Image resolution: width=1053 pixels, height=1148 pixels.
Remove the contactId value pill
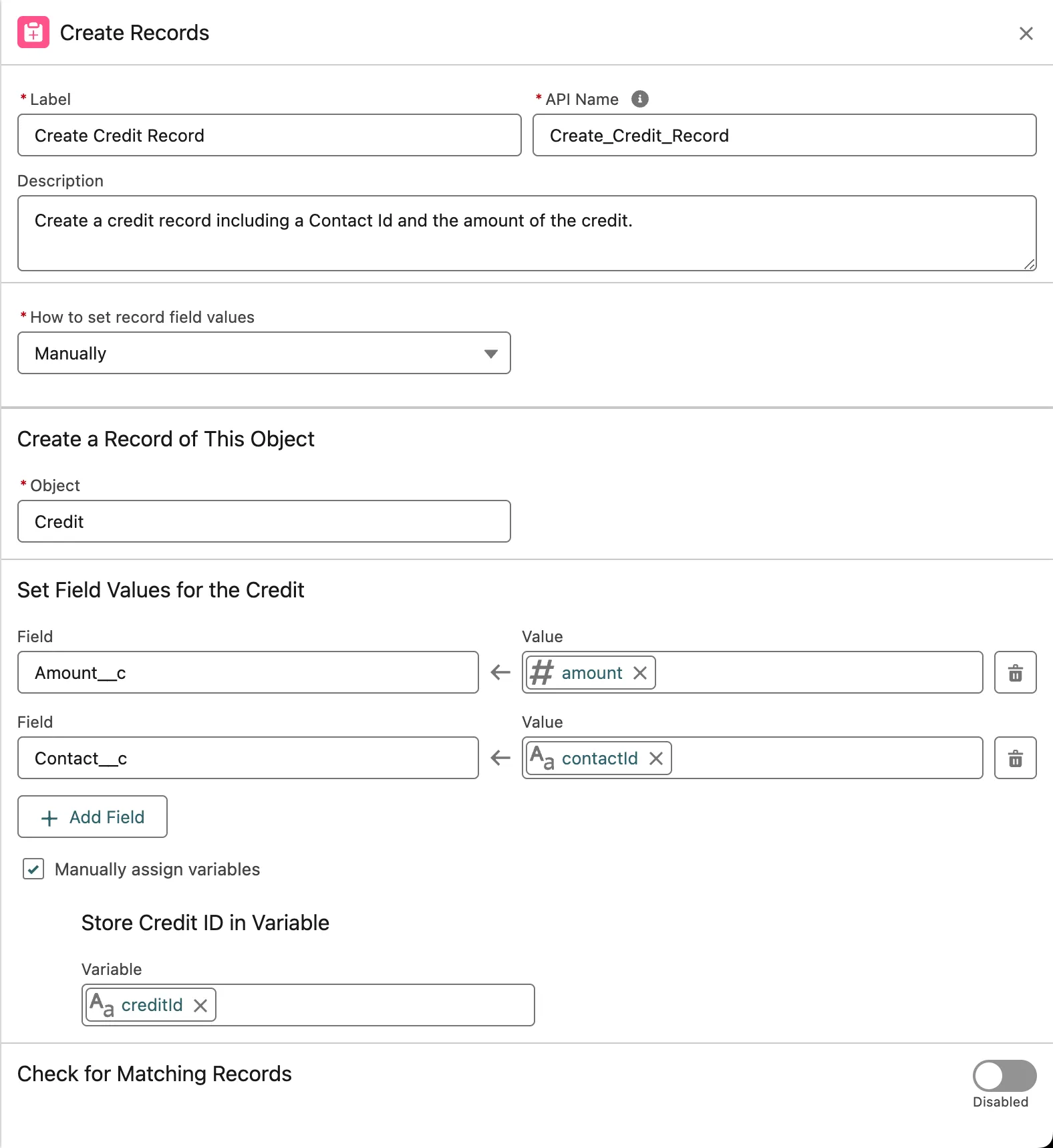click(x=656, y=758)
